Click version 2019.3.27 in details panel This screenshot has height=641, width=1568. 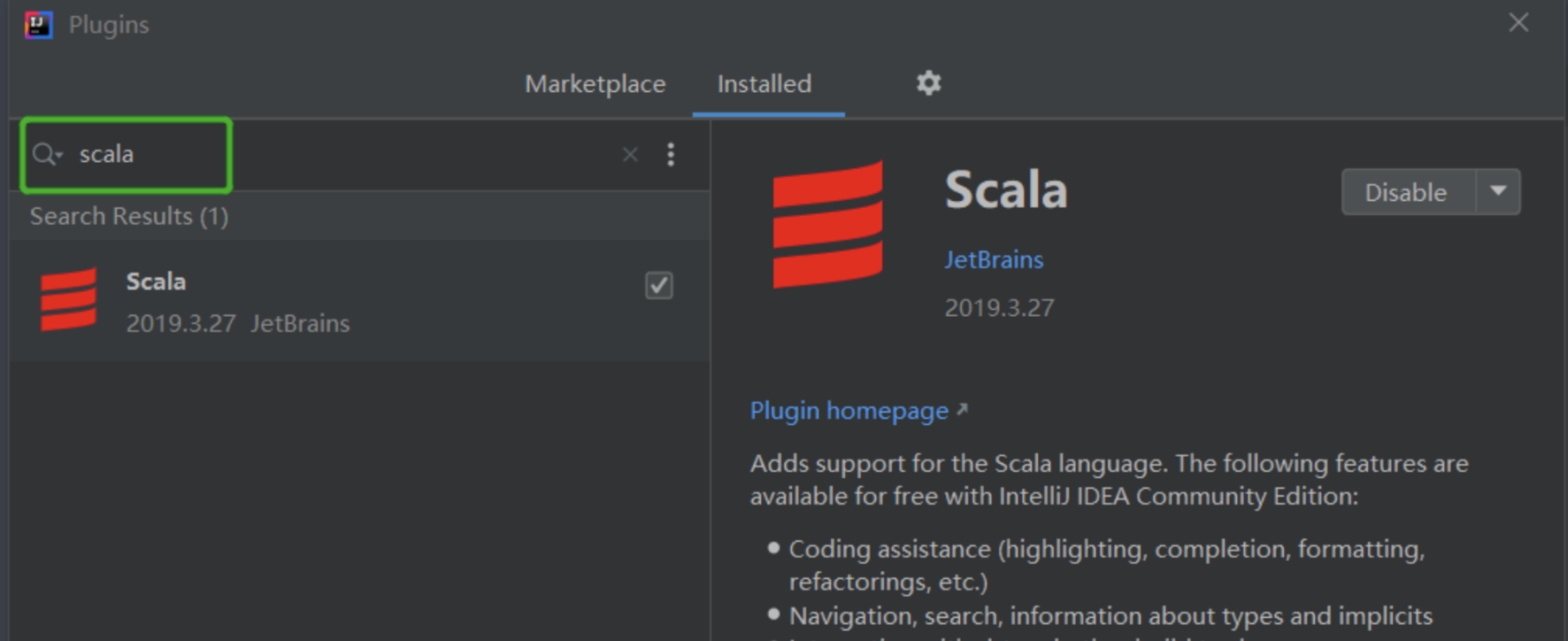pyautogui.click(x=999, y=308)
